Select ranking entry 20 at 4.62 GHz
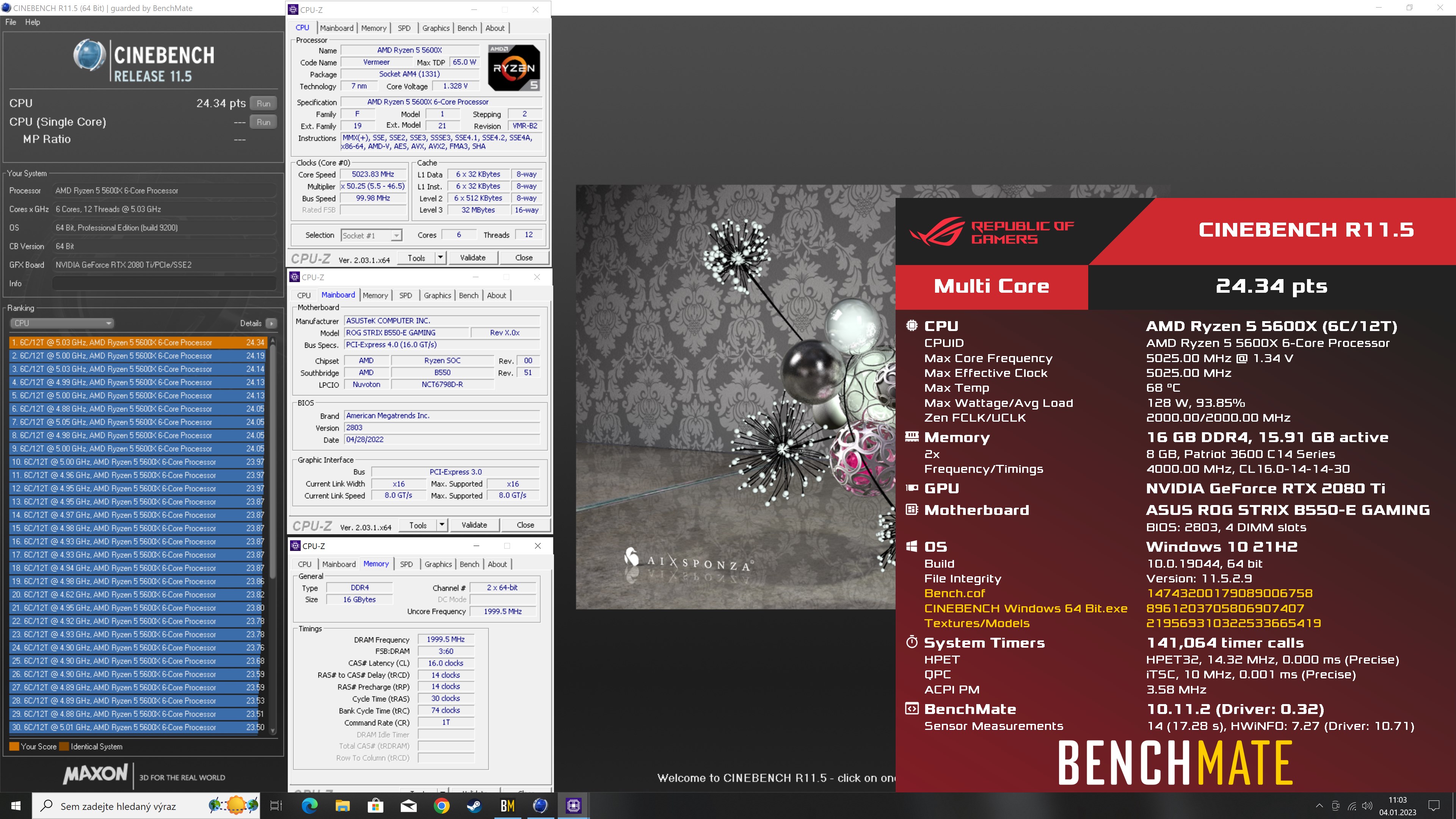 (137, 595)
